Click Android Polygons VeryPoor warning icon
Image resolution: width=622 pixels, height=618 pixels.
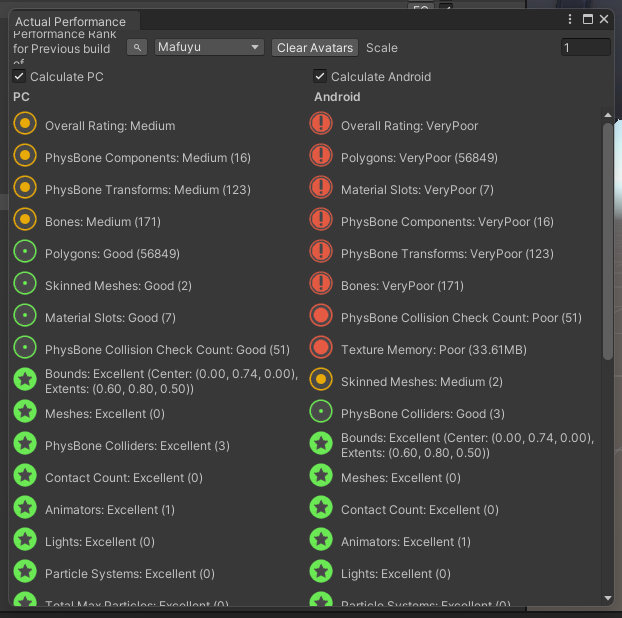321,155
